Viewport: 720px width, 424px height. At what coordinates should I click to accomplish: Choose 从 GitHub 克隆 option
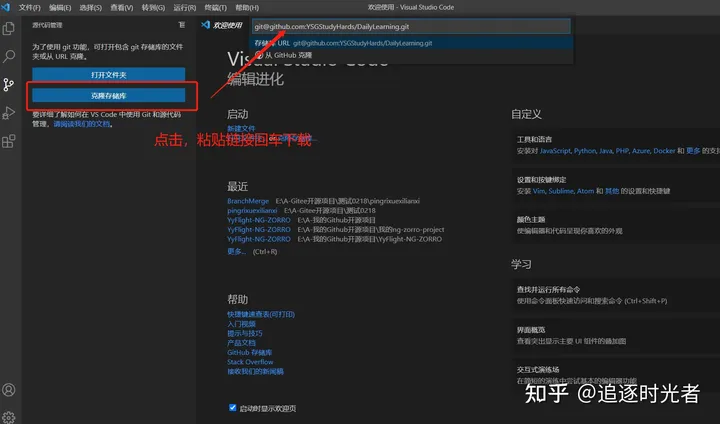coord(411,55)
